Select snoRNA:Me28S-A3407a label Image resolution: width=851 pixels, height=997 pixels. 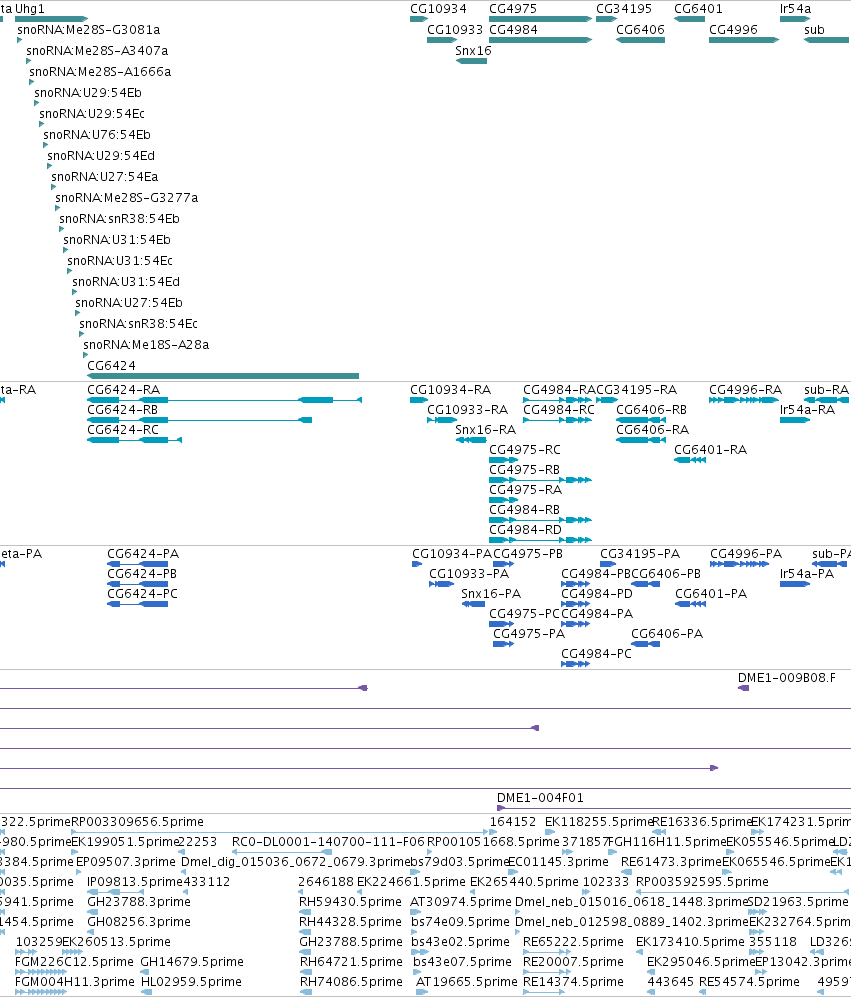[97, 51]
